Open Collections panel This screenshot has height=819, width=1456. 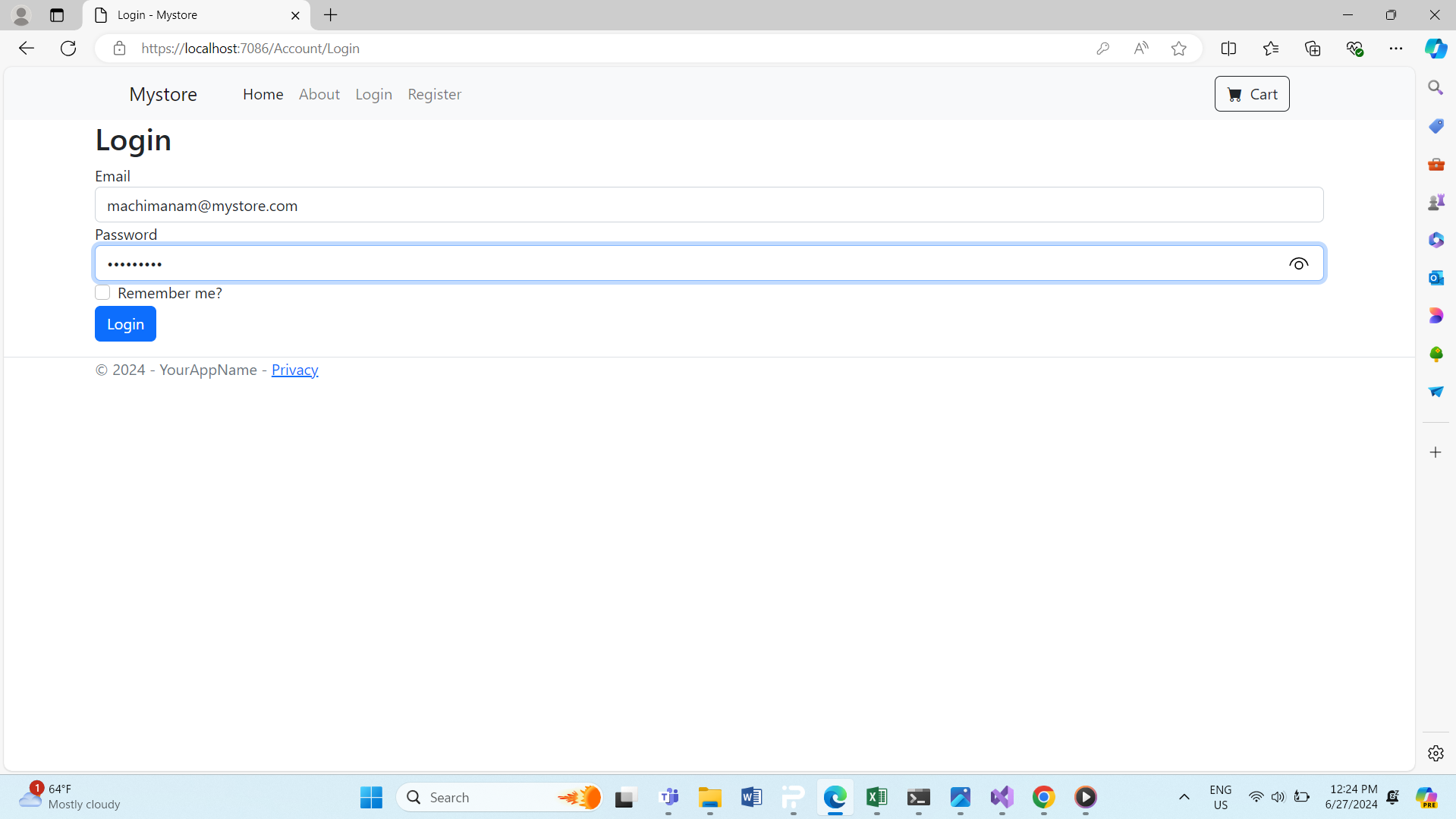[x=1313, y=49]
